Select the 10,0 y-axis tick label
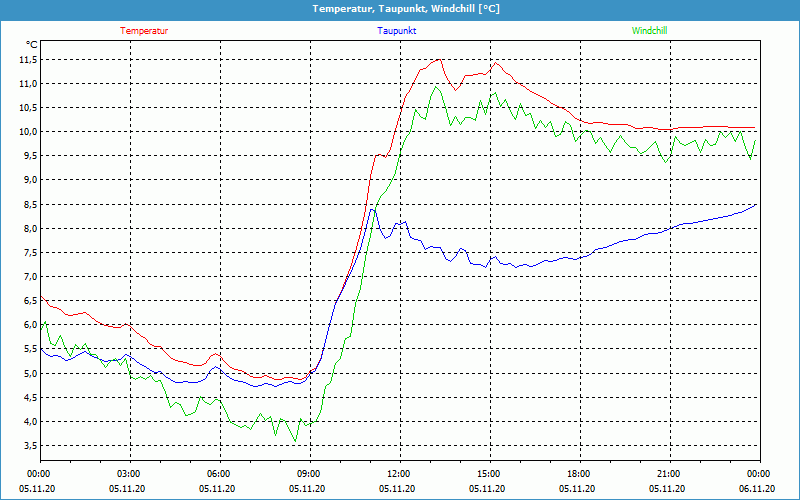 click(x=28, y=132)
